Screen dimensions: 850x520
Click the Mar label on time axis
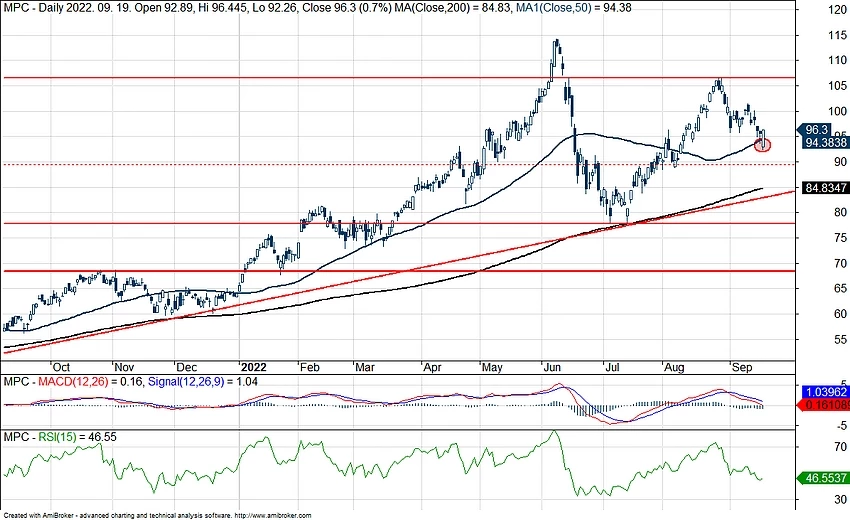(x=365, y=367)
